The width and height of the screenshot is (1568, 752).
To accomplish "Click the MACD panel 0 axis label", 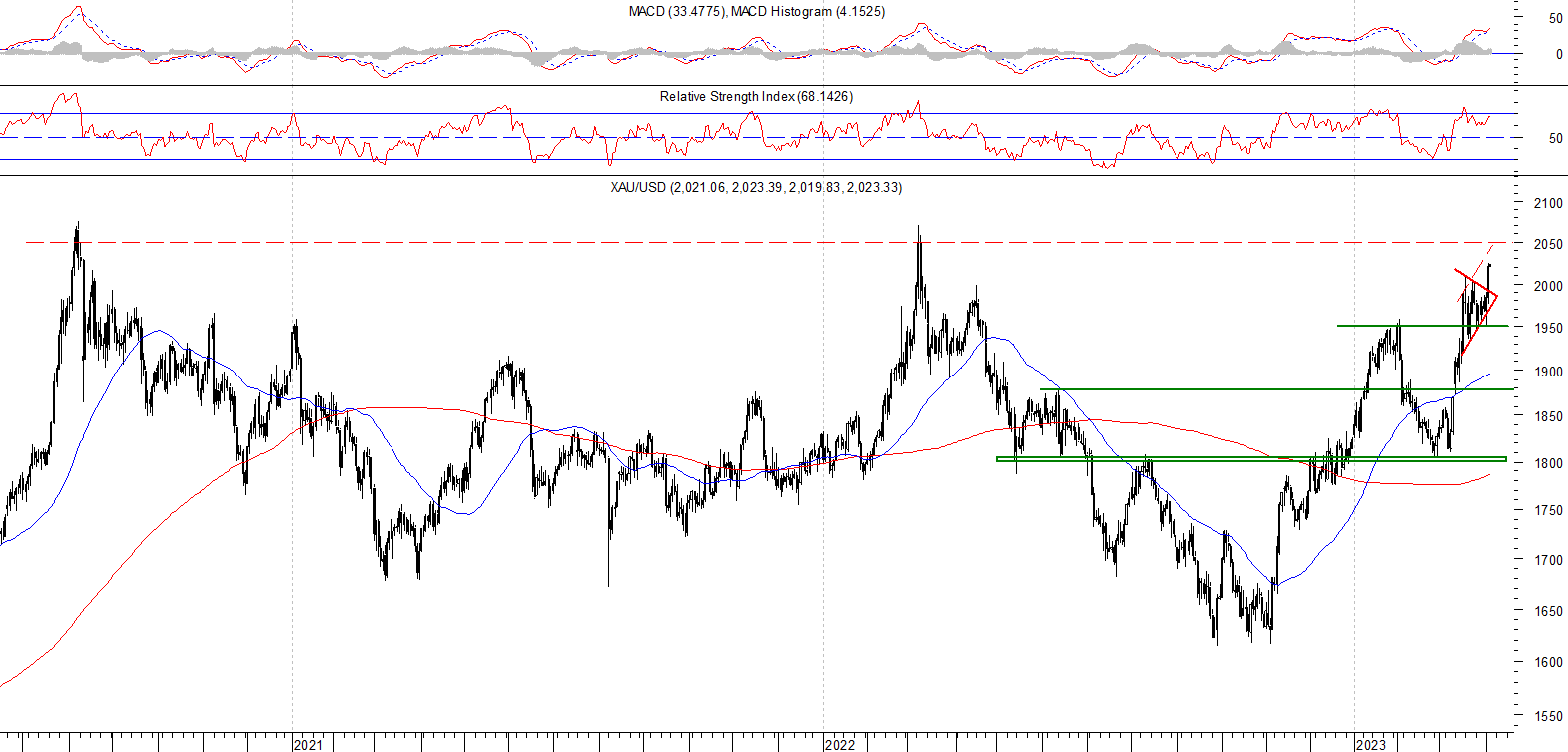I will (x=1559, y=54).
